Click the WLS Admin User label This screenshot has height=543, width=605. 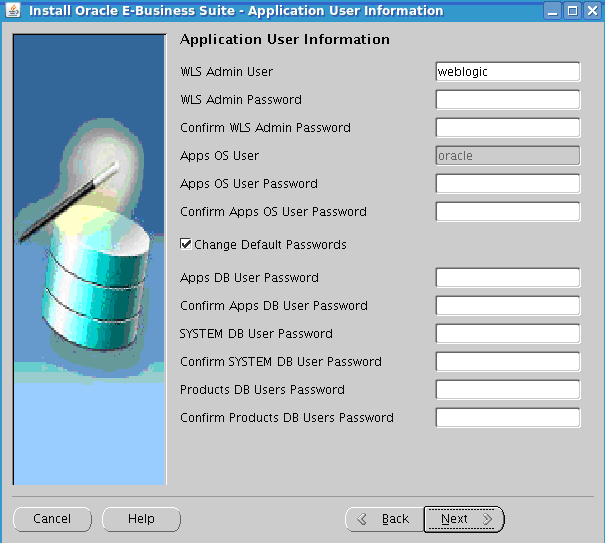(x=226, y=72)
